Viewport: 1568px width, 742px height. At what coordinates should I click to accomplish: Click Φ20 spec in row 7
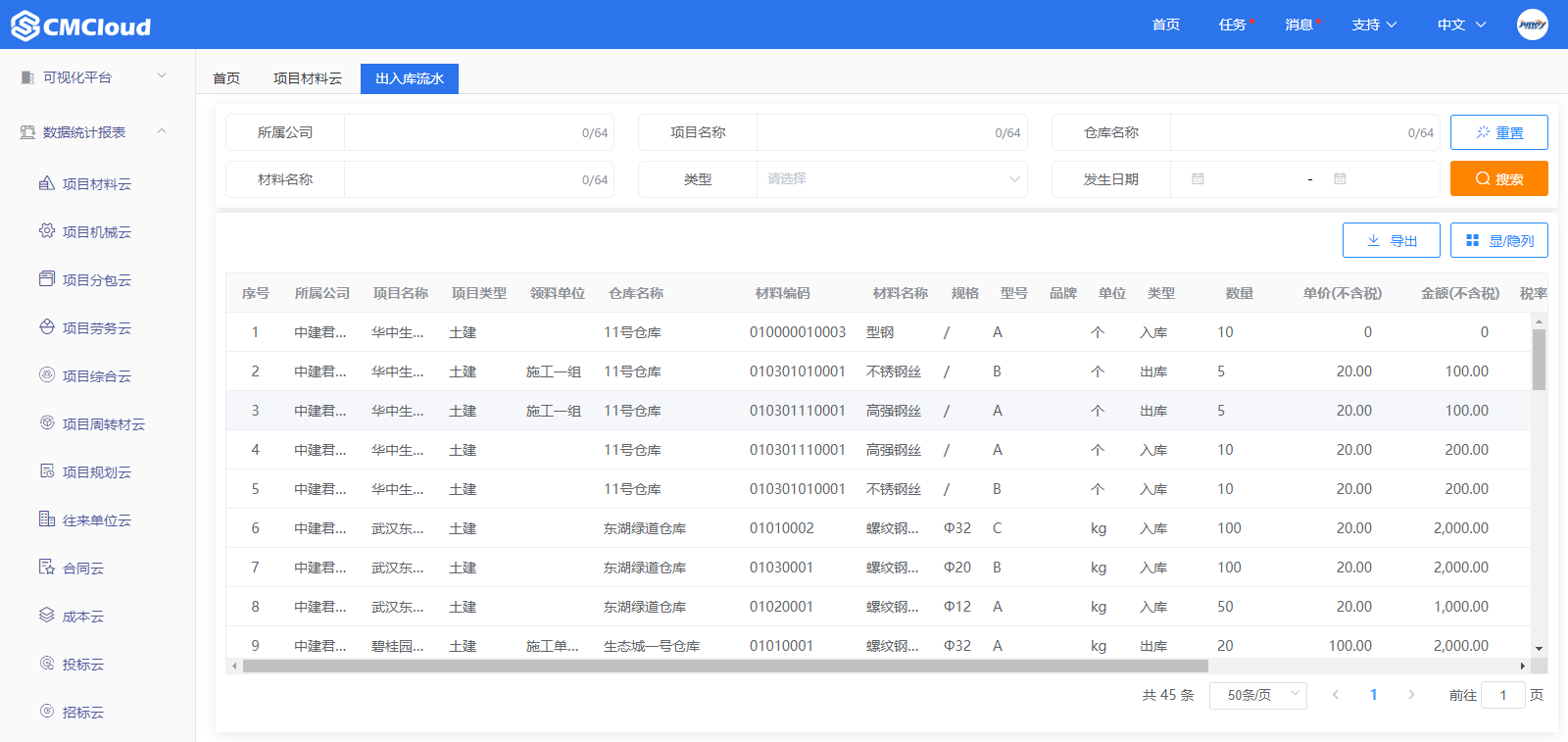pyautogui.click(x=957, y=568)
